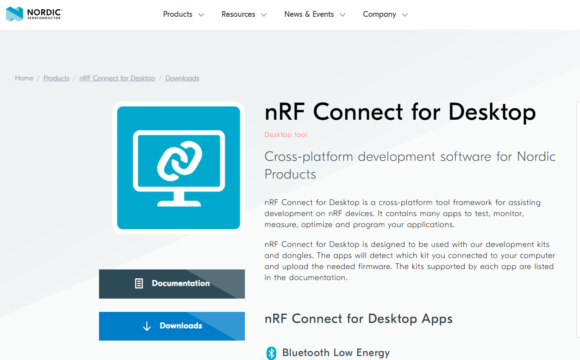
Task: Expand the Company chevron arrow
Action: (x=405, y=15)
